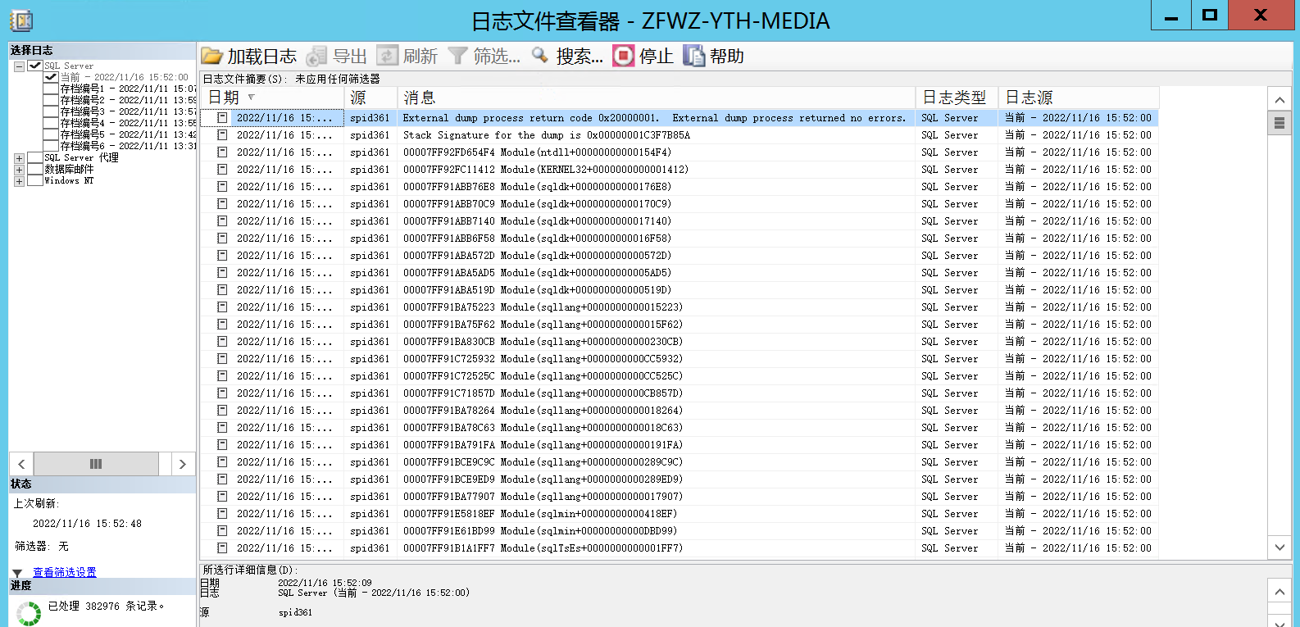Click the 导出 (Export) toolbar icon

[x=317, y=56]
